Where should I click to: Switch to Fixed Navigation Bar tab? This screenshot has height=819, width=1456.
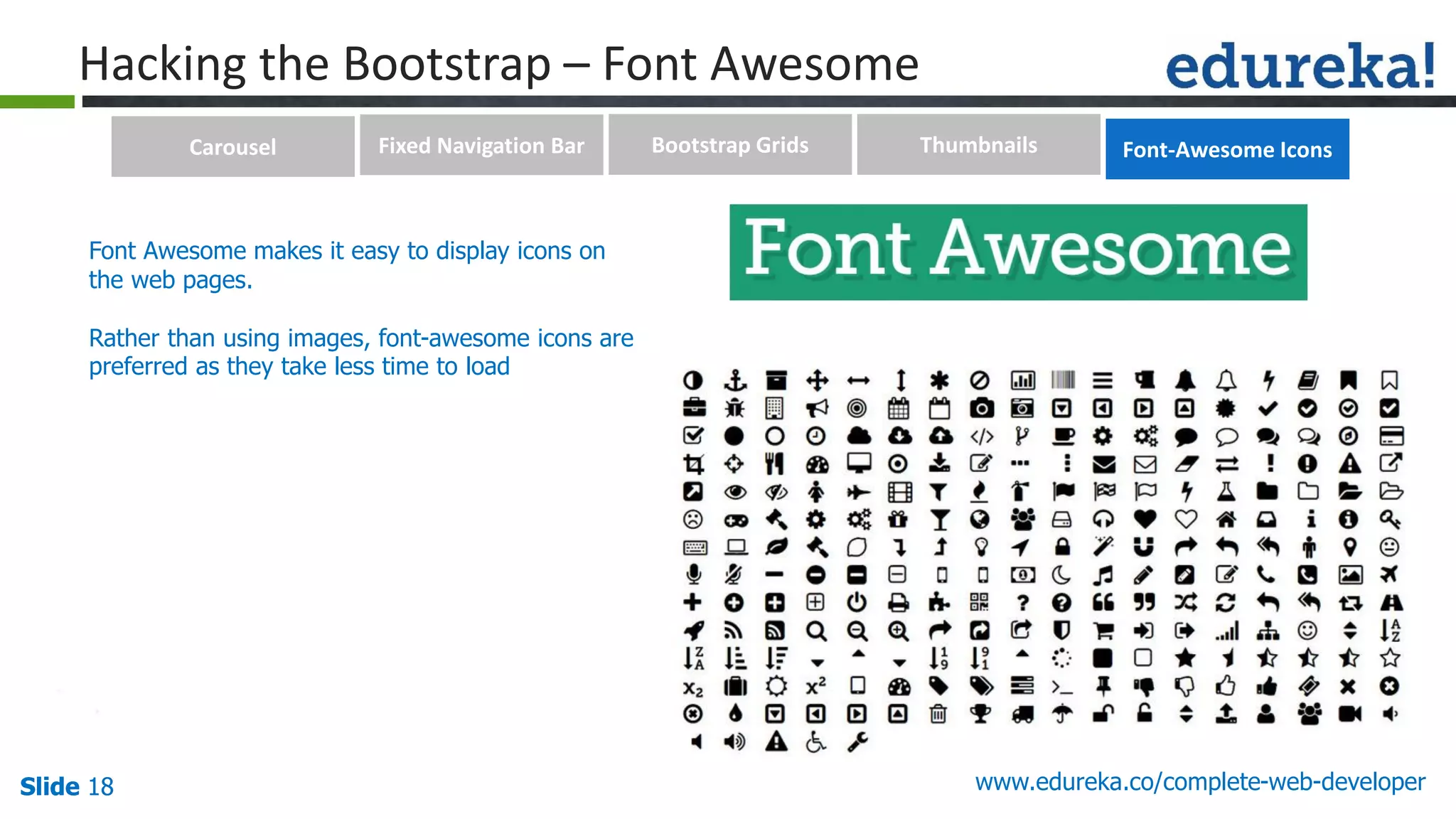point(481,145)
